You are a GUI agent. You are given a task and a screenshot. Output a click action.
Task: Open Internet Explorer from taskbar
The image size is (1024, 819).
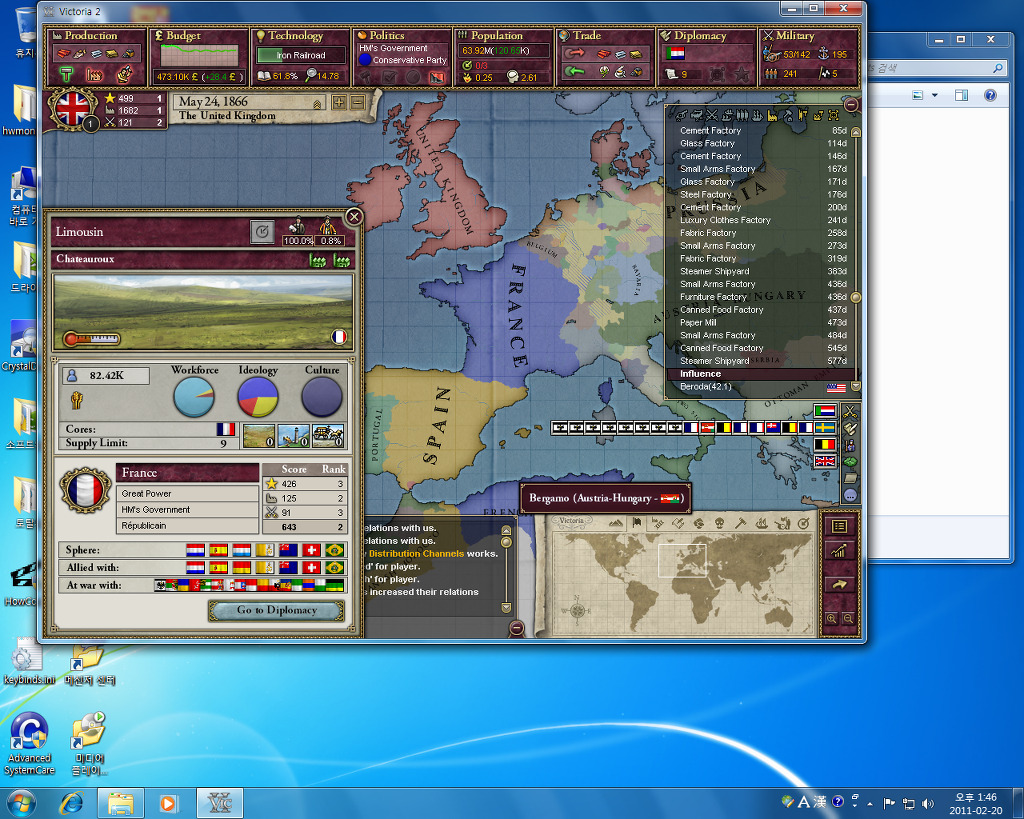(x=71, y=803)
